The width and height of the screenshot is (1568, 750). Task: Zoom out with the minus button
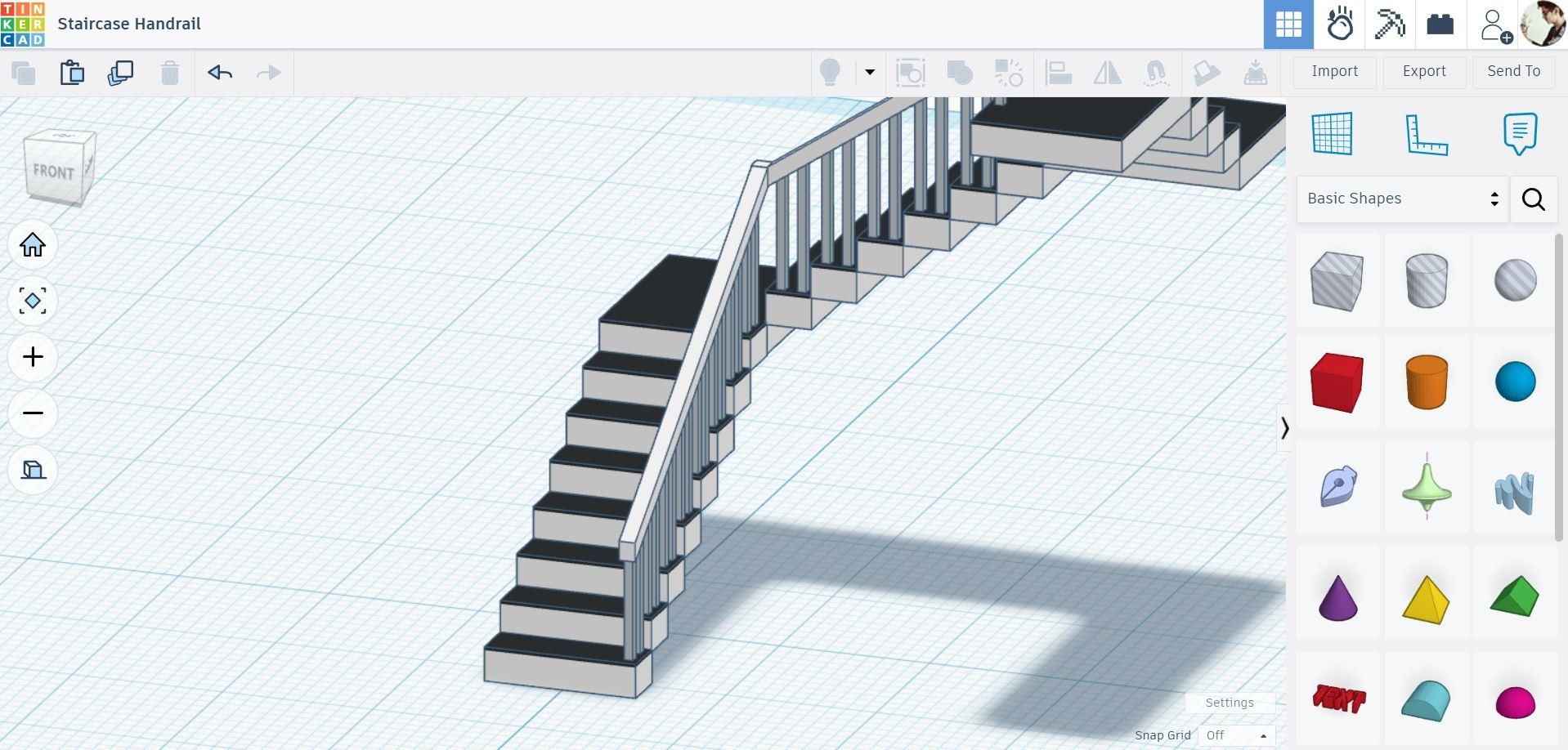point(33,413)
